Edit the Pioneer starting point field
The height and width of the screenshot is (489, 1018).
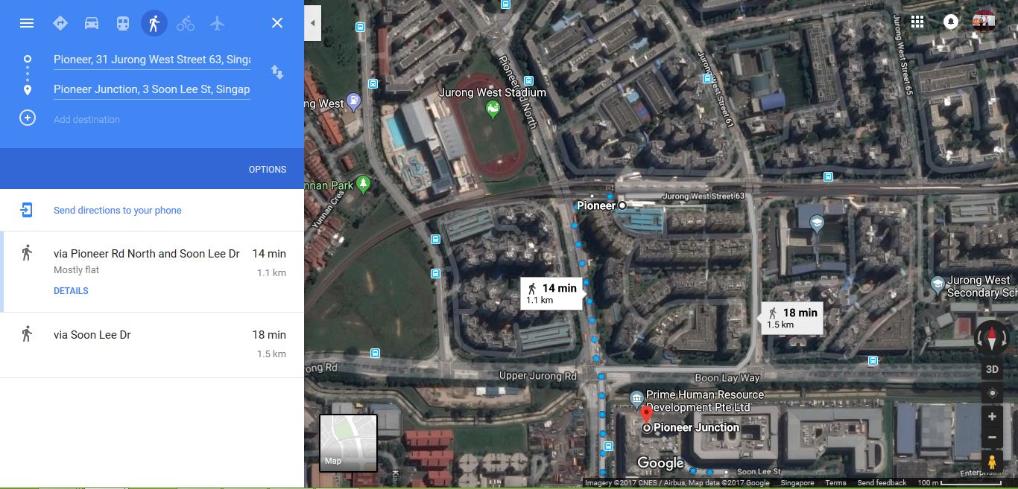click(x=152, y=60)
